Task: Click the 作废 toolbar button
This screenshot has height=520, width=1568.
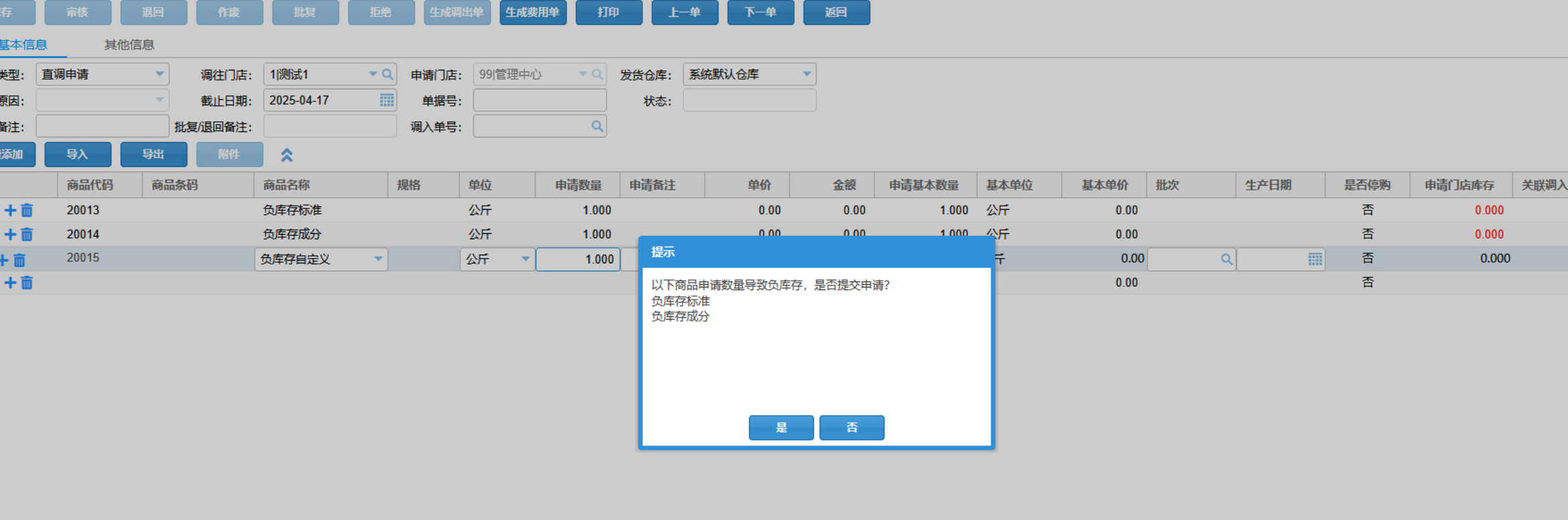Action: coord(230,12)
